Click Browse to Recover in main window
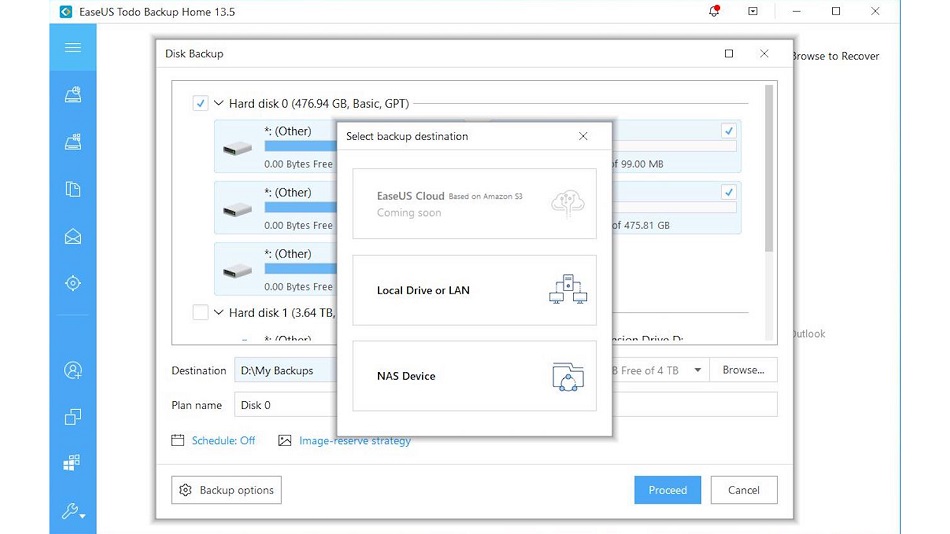 (x=836, y=56)
